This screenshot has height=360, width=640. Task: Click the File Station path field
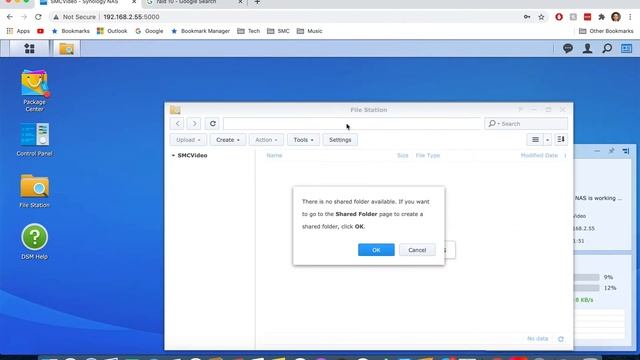tap(352, 123)
